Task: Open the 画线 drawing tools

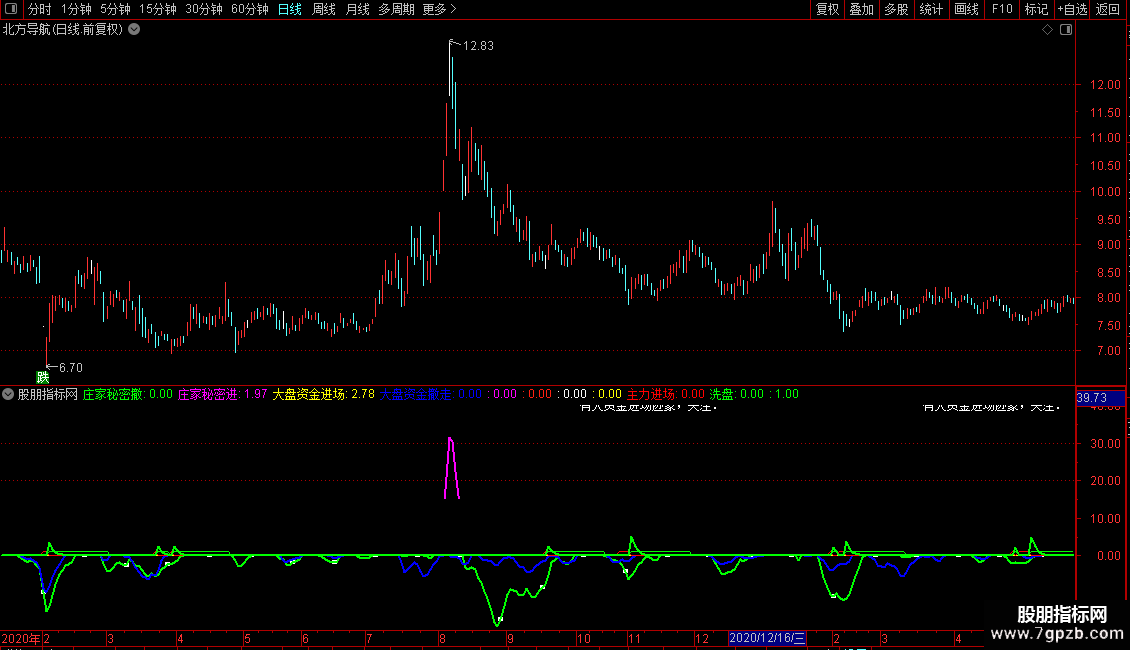Action: (966, 9)
